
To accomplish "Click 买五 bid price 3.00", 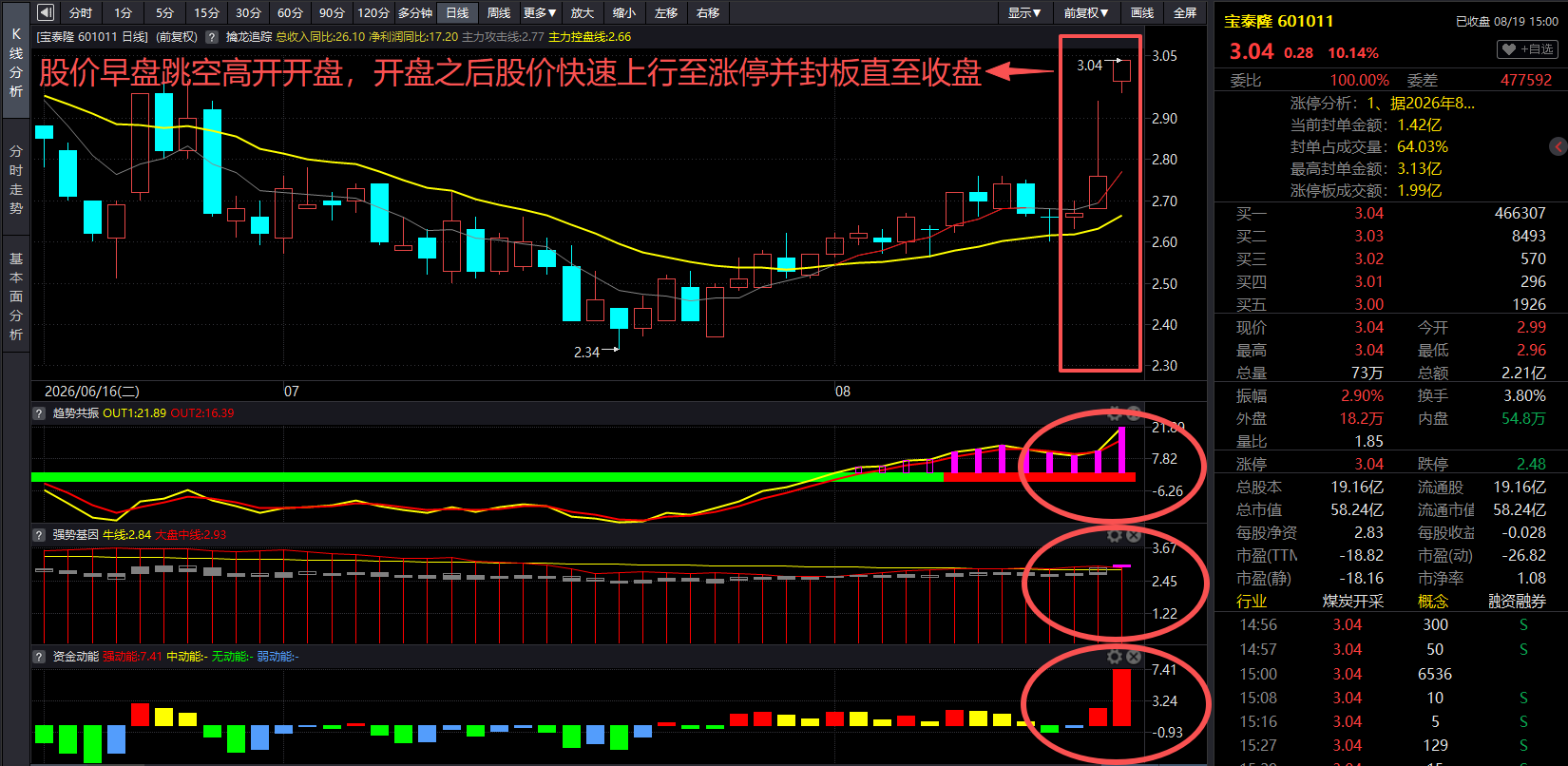I will click(1369, 305).
